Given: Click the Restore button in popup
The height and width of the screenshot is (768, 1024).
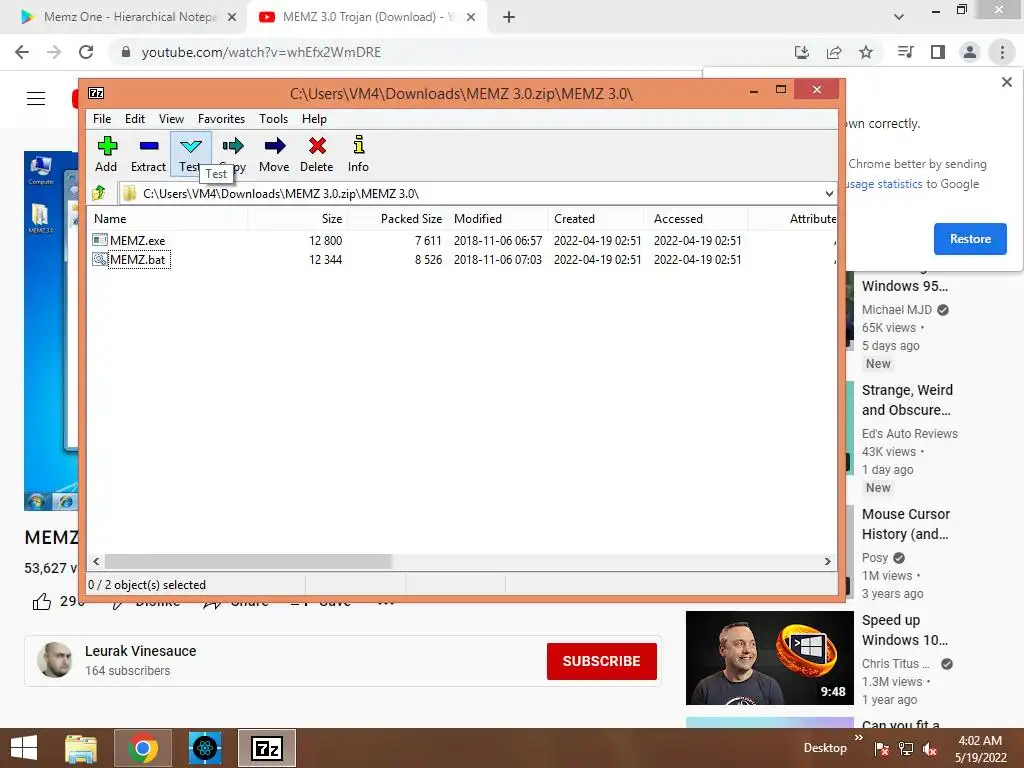Looking at the screenshot, I should click(970, 239).
